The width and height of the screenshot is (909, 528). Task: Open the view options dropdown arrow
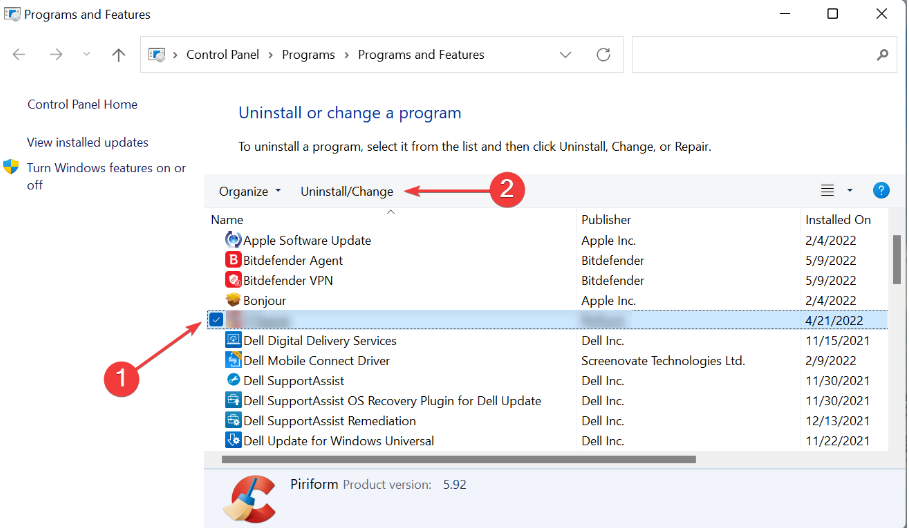click(850, 190)
